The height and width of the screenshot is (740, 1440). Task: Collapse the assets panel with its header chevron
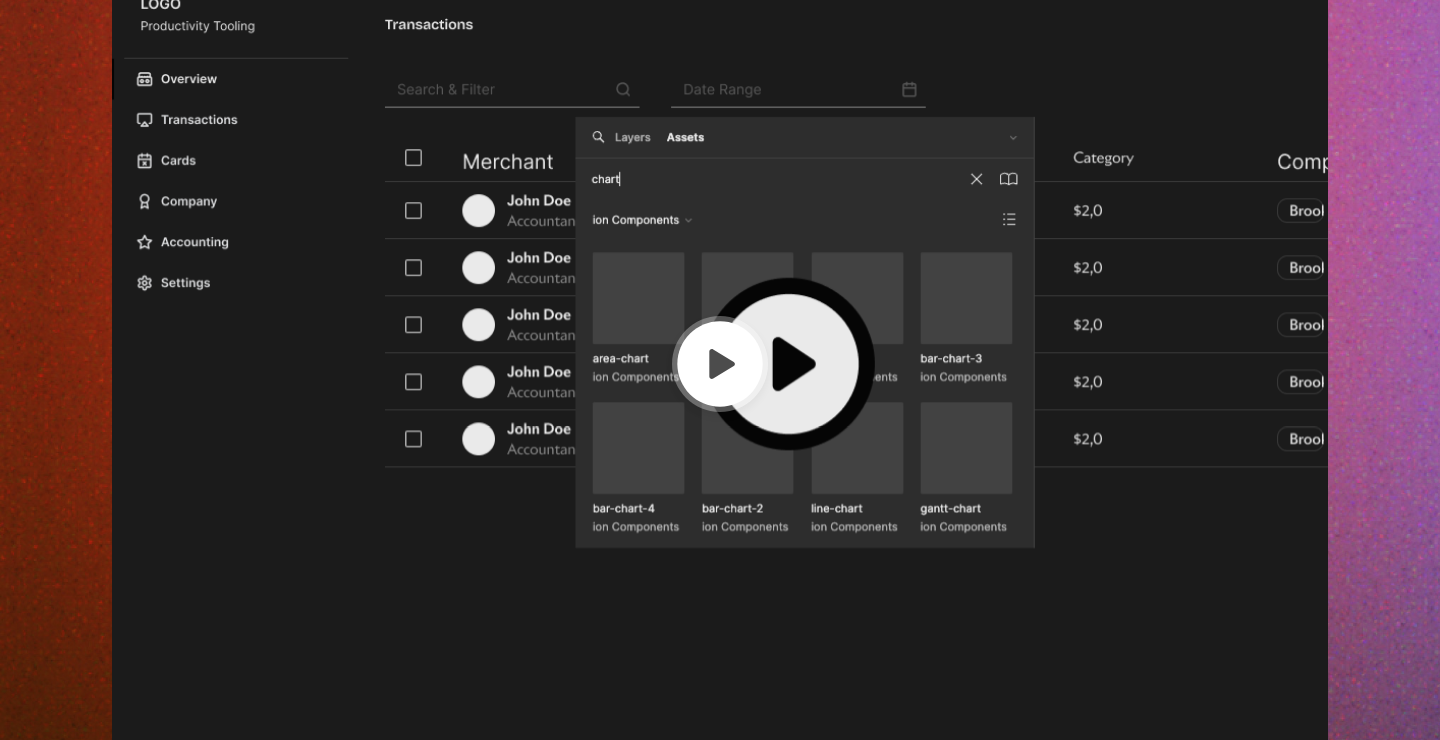(1013, 137)
